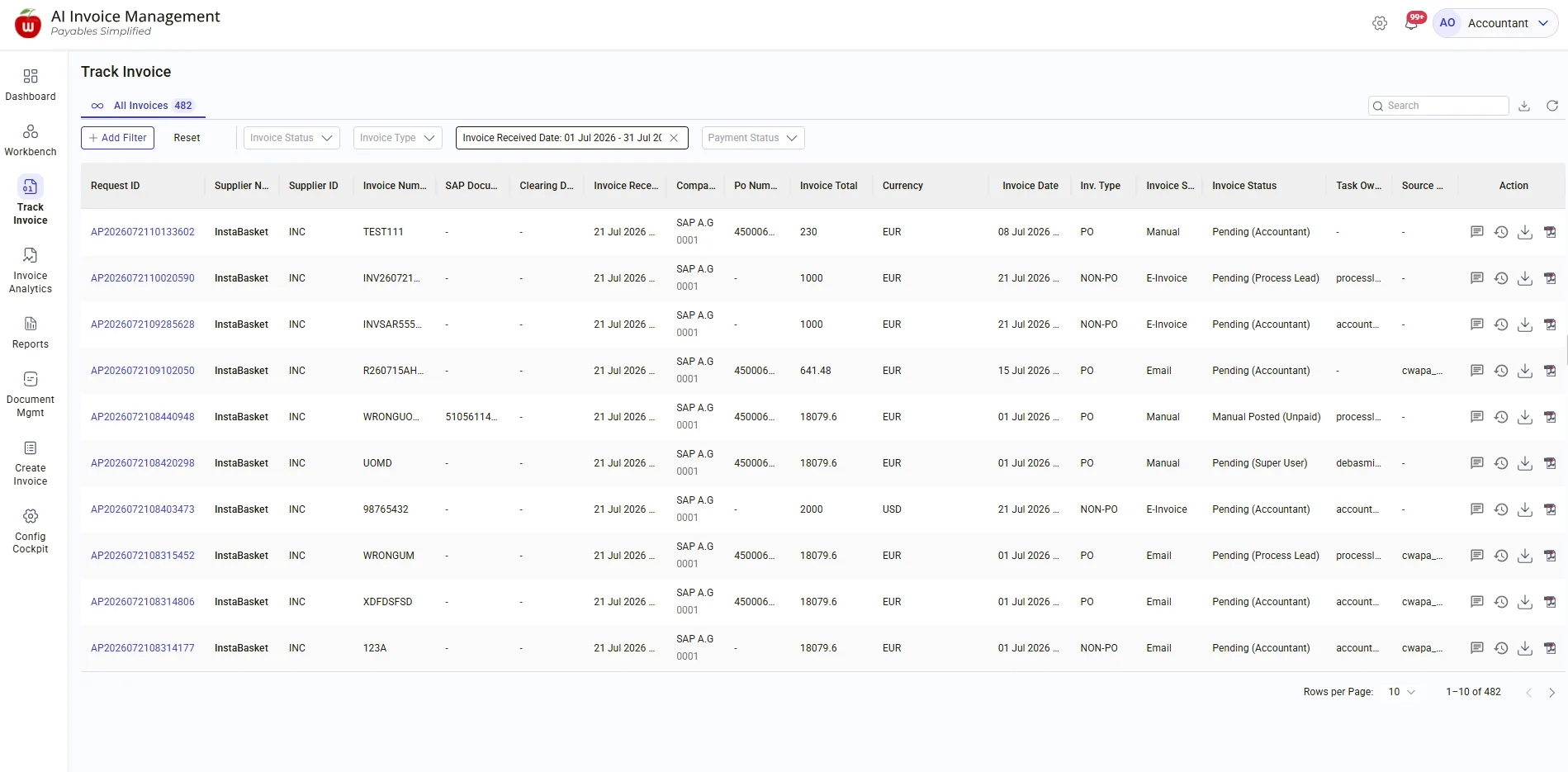Click the AI Invoice Management logo
The height and width of the screenshot is (772, 1568).
[28, 24]
